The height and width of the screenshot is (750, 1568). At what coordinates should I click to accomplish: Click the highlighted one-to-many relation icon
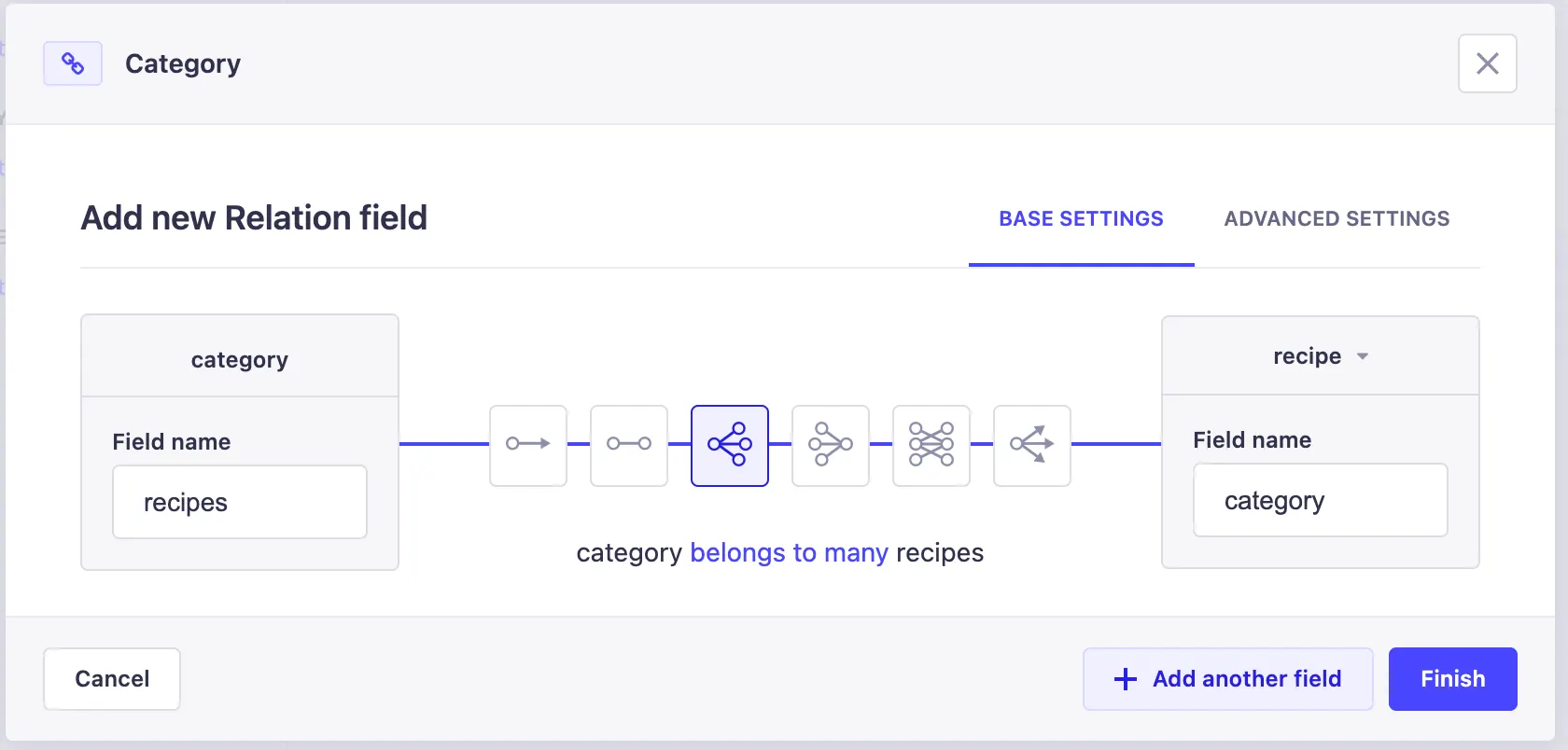click(730, 445)
